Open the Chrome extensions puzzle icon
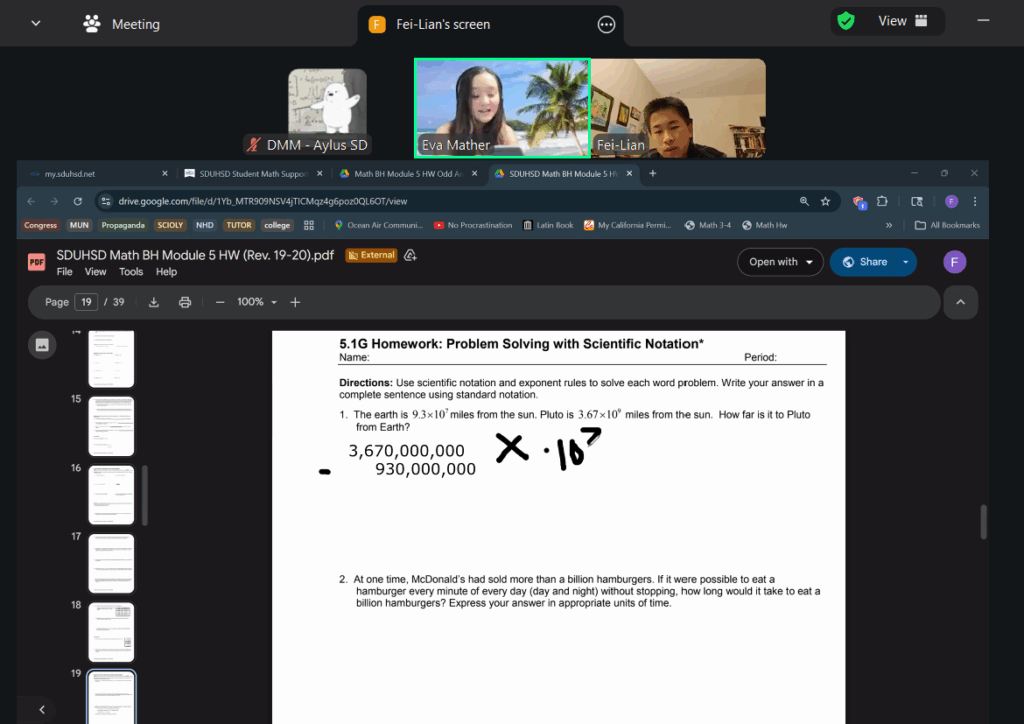The height and width of the screenshot is (724, 1024). point(882,201)
